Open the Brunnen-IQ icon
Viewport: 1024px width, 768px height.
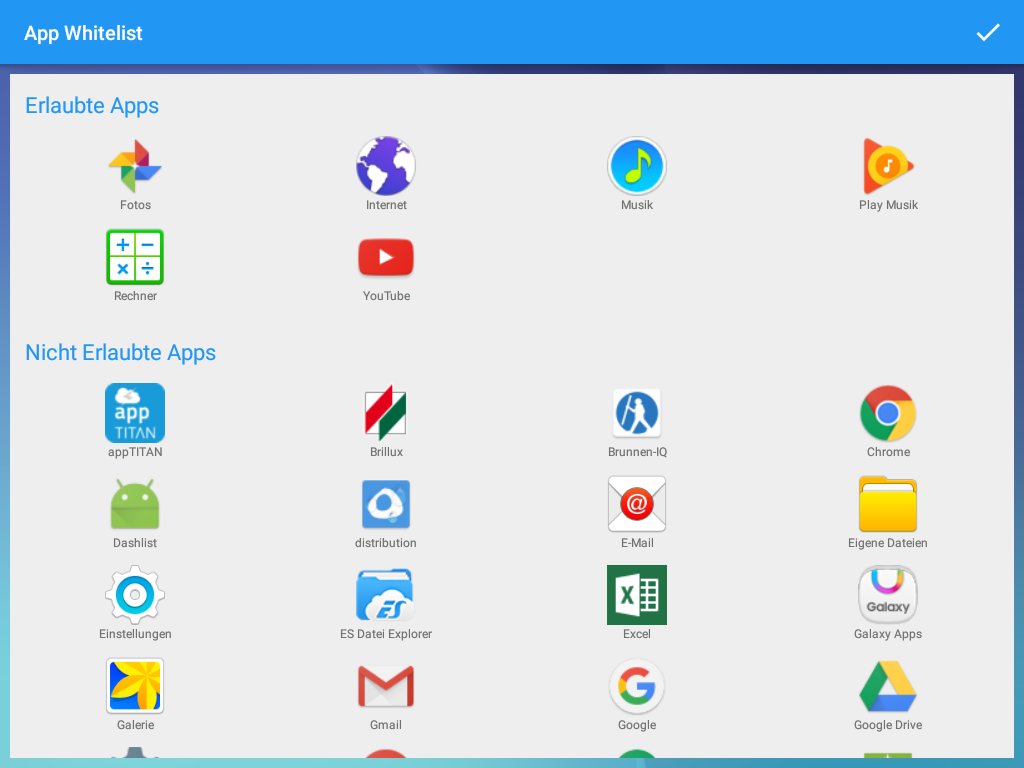pyautogui.click(x=637, y=413)
